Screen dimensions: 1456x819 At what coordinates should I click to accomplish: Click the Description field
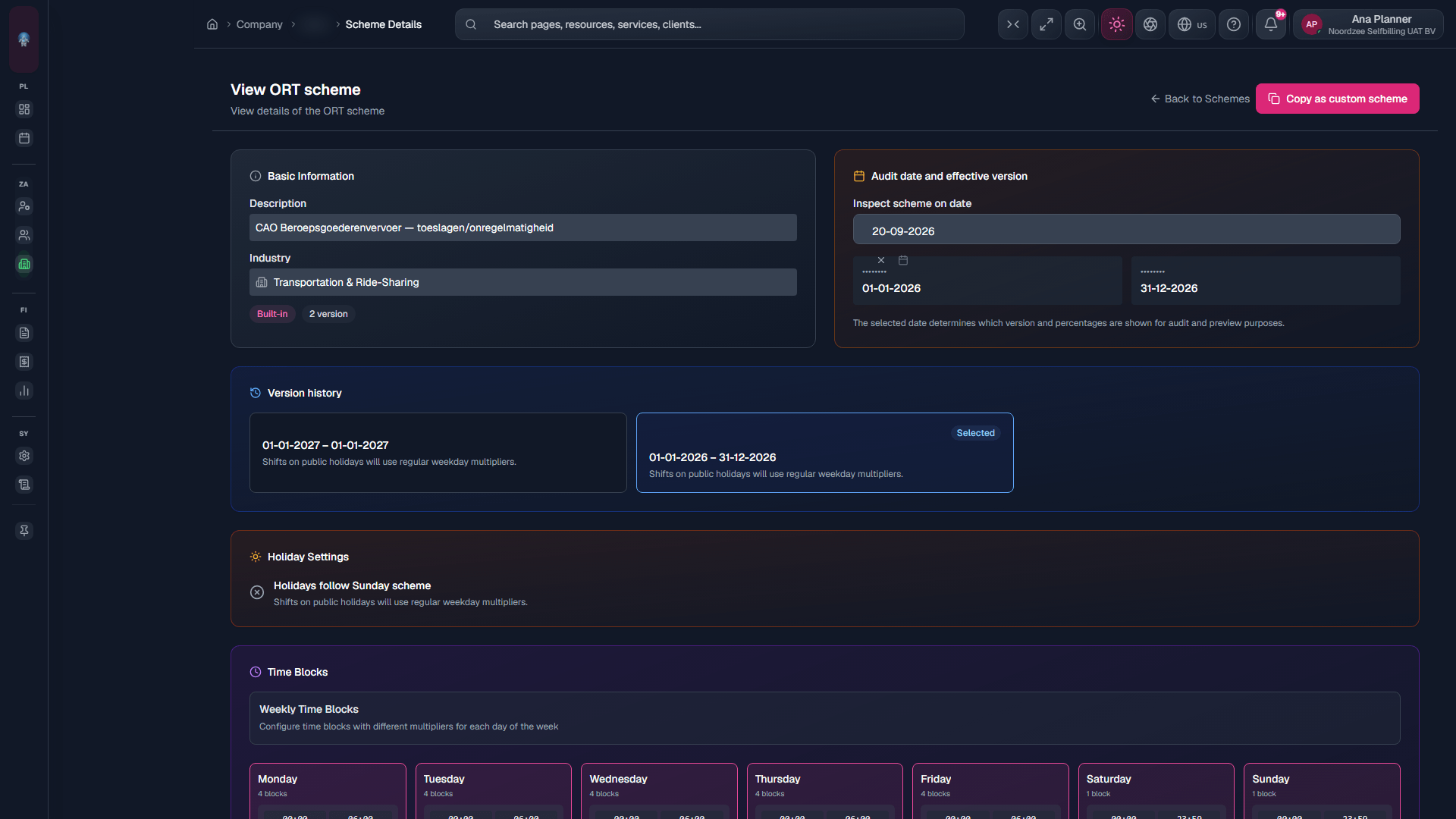point(523,227)
